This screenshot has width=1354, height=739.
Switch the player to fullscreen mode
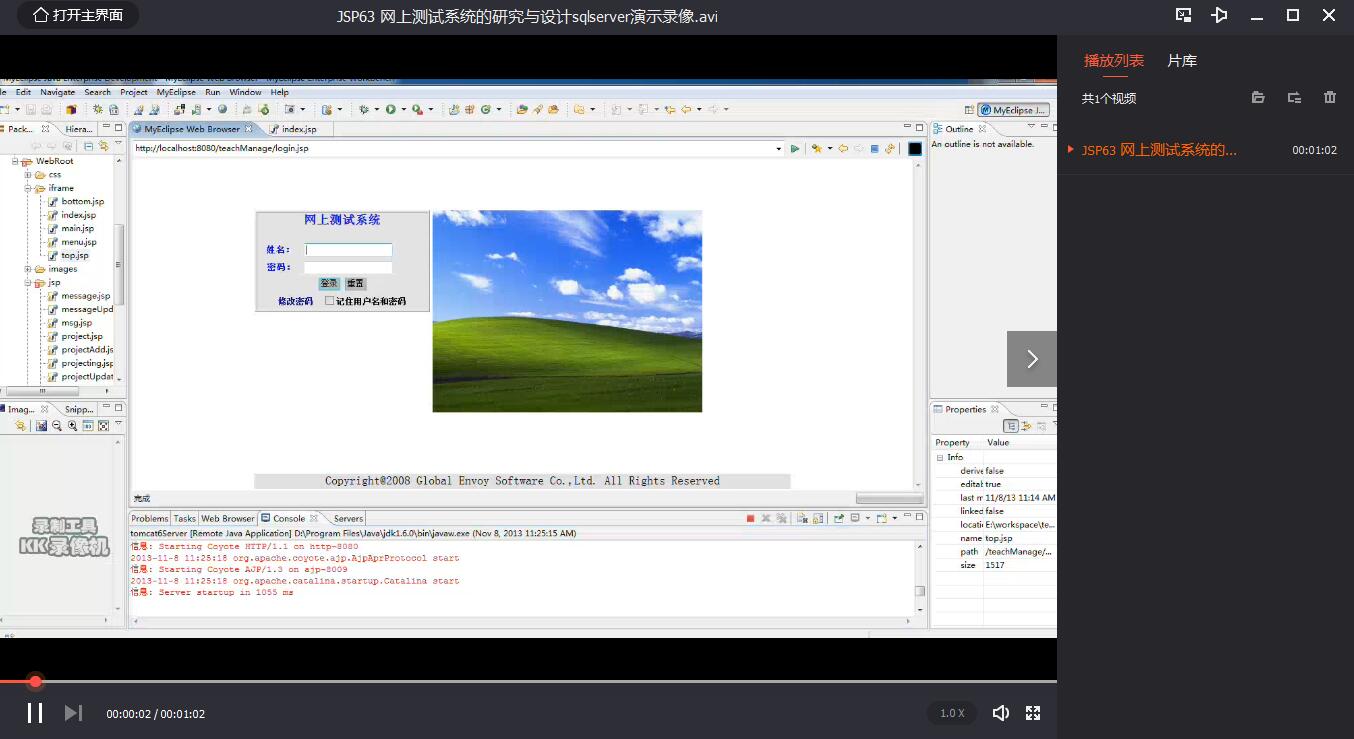[x=1033, y=713]
